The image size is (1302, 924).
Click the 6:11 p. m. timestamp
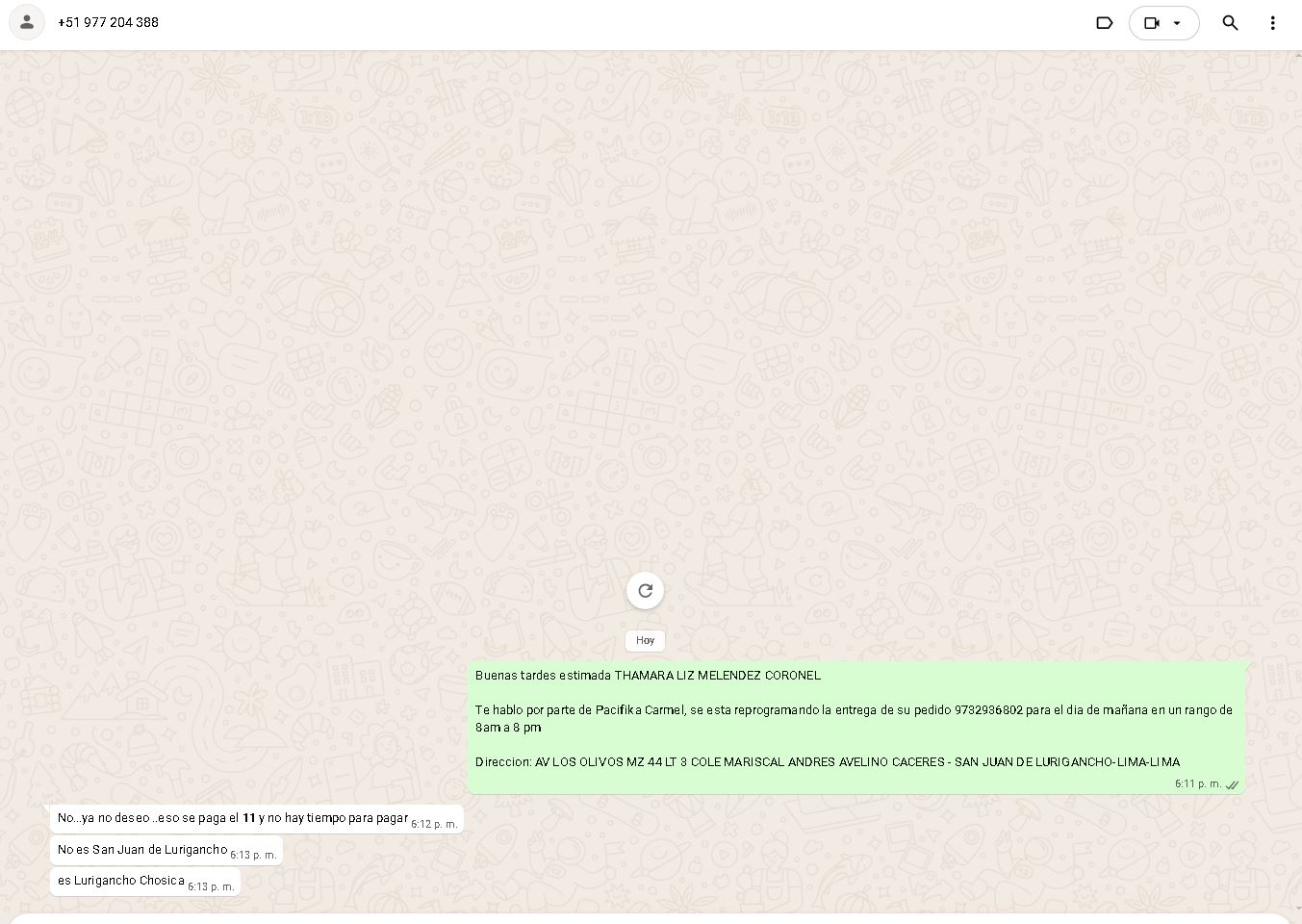click(x=1197, y=784)
